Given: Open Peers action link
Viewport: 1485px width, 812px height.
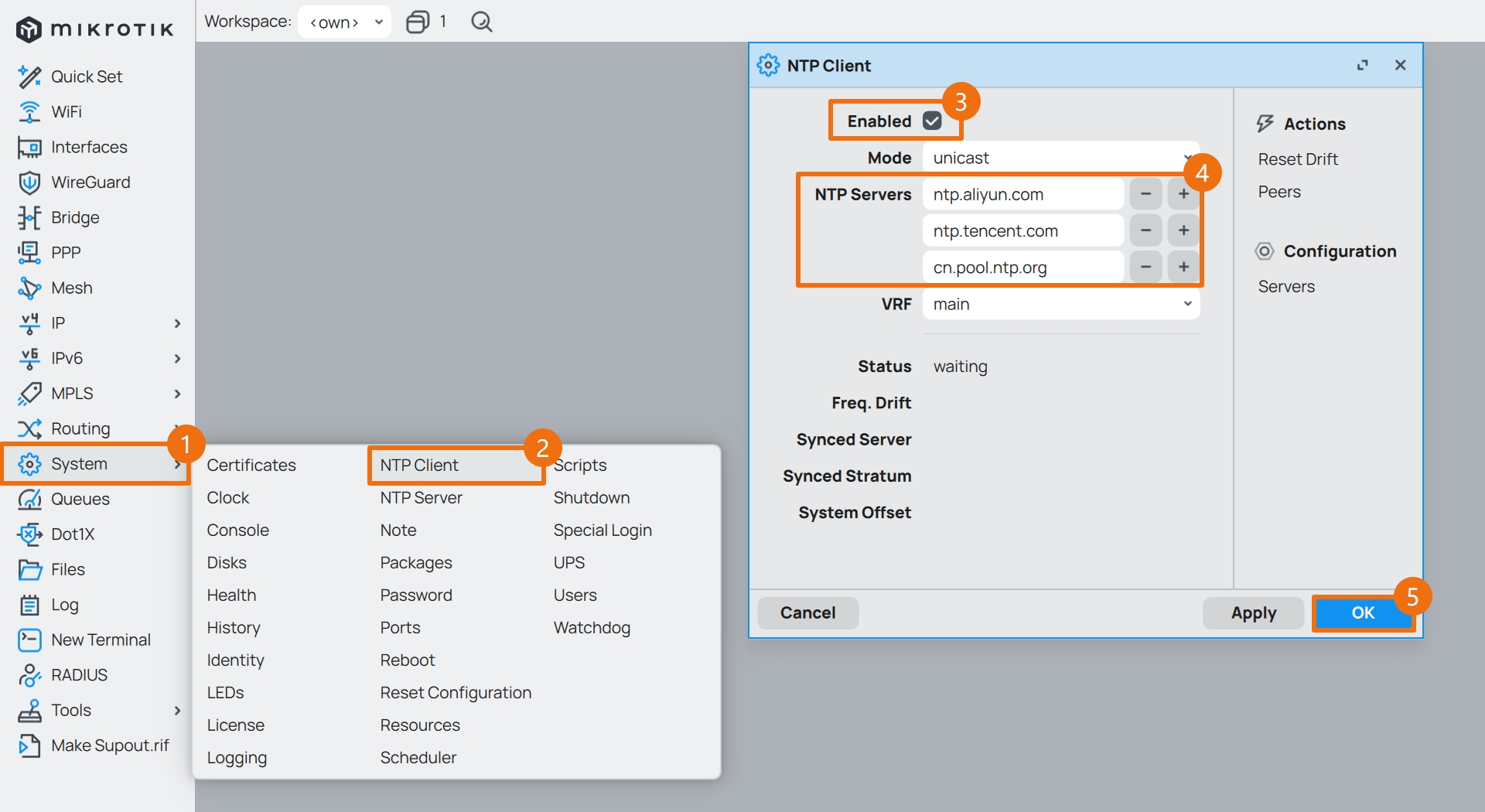Looking at the screenshot, I should pos(1279,192).
